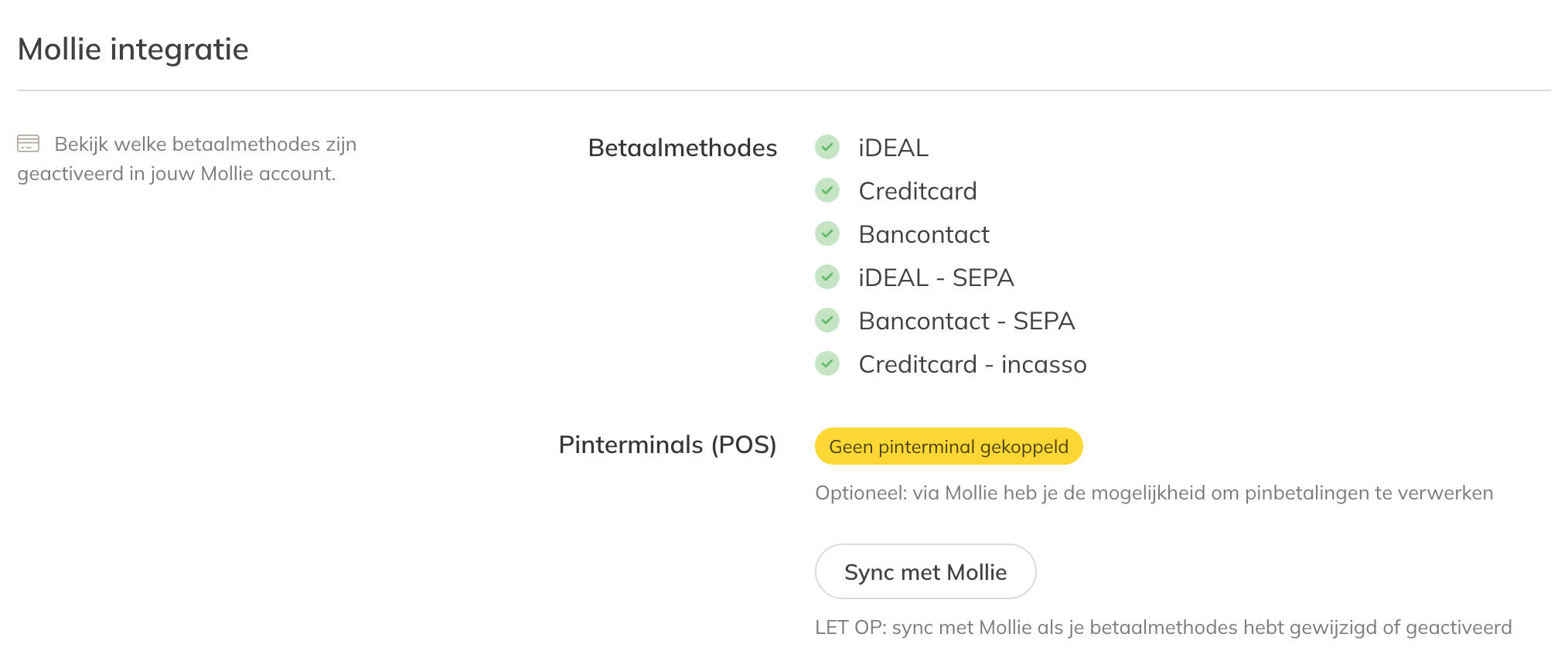The height and width of the screenshot is (668, 1568).
Task: Click the yellow Geen pinterminal gekoppeld badge
Action: [x=948, y=446]
